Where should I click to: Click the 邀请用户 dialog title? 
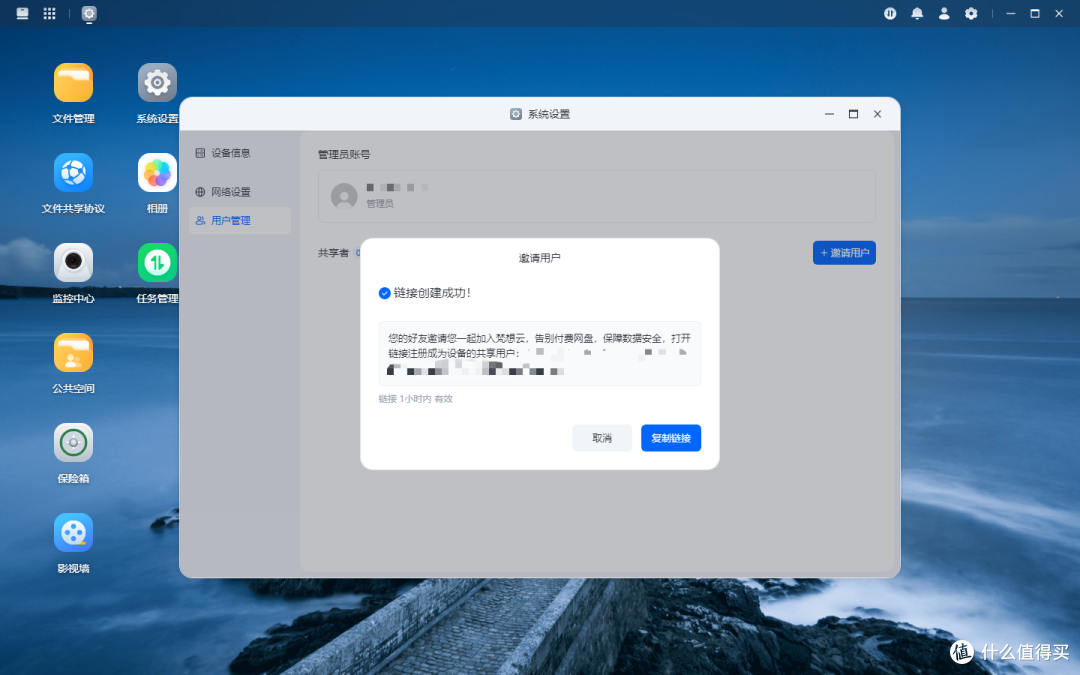539,258
